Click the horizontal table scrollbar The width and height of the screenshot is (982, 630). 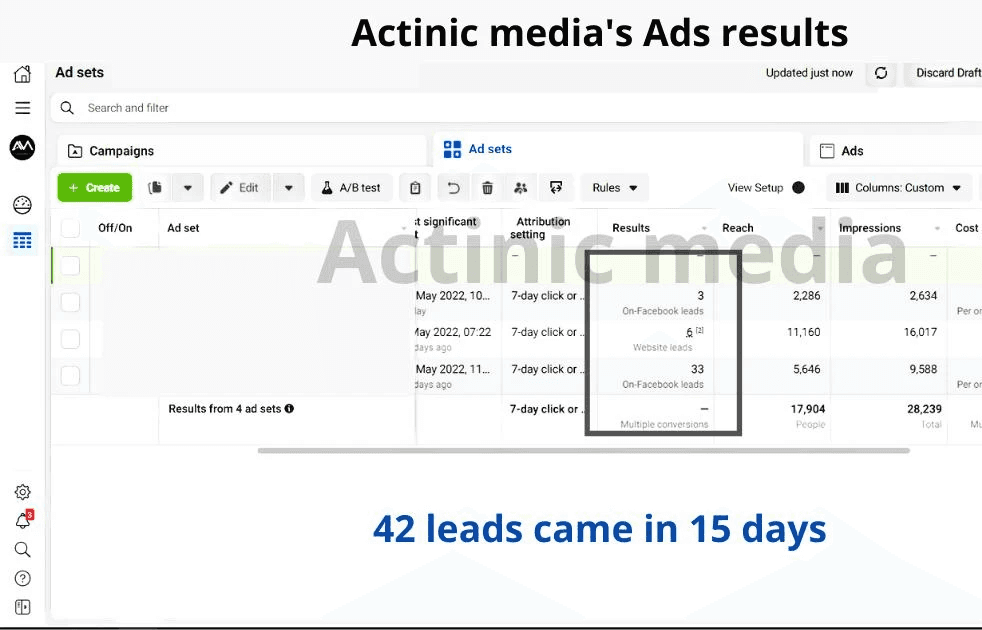pyautogui.click(x=584, y=450)
